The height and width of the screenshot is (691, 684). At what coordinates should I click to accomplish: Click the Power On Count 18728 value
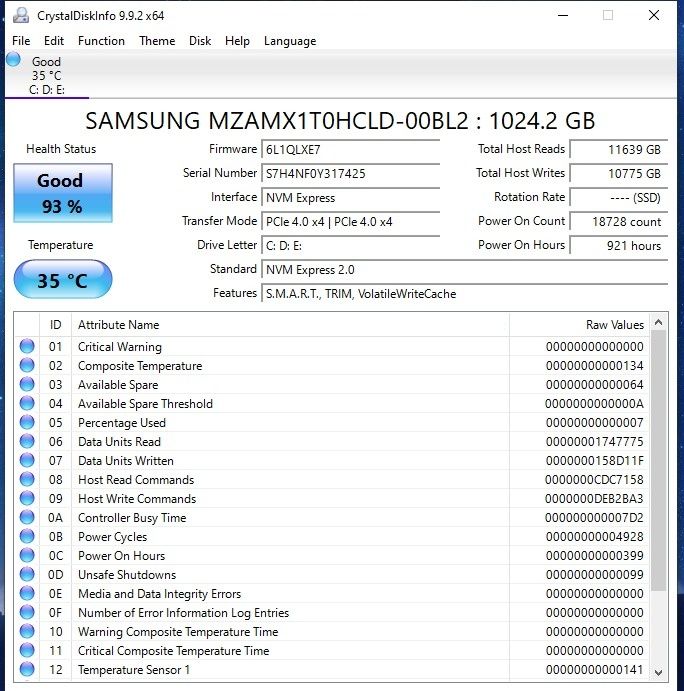tap(619, 222)
